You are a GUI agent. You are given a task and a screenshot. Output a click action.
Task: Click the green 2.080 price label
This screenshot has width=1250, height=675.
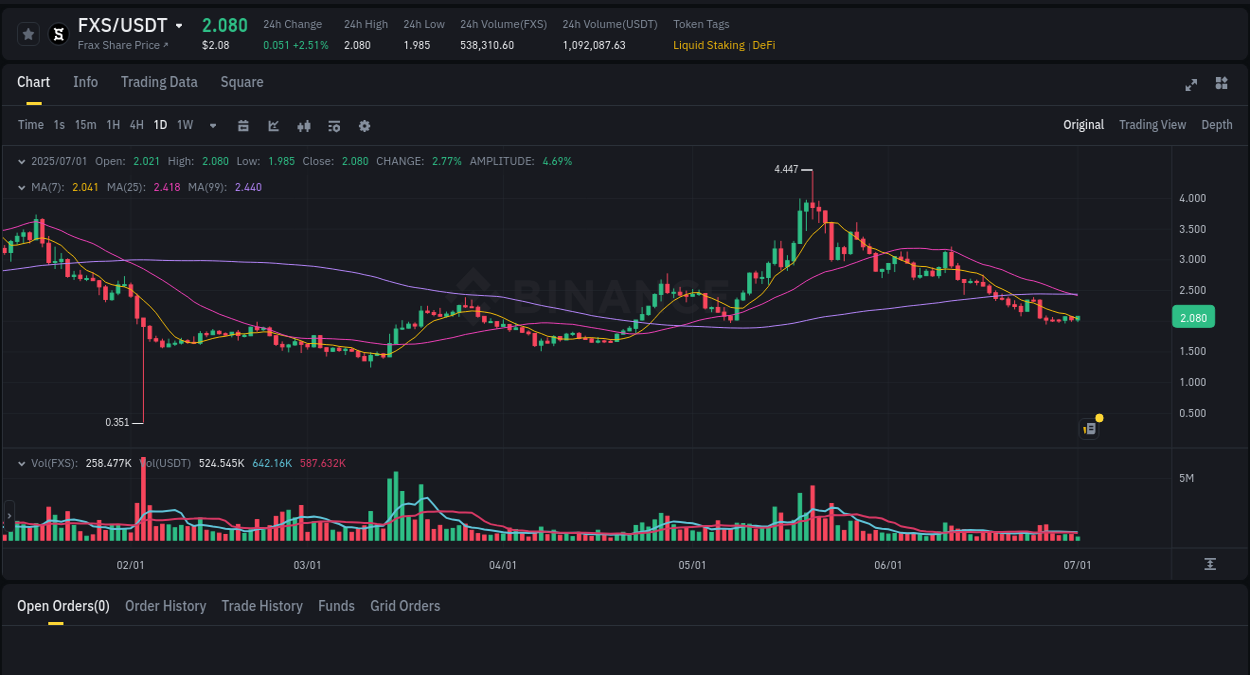pos(1193,317)
